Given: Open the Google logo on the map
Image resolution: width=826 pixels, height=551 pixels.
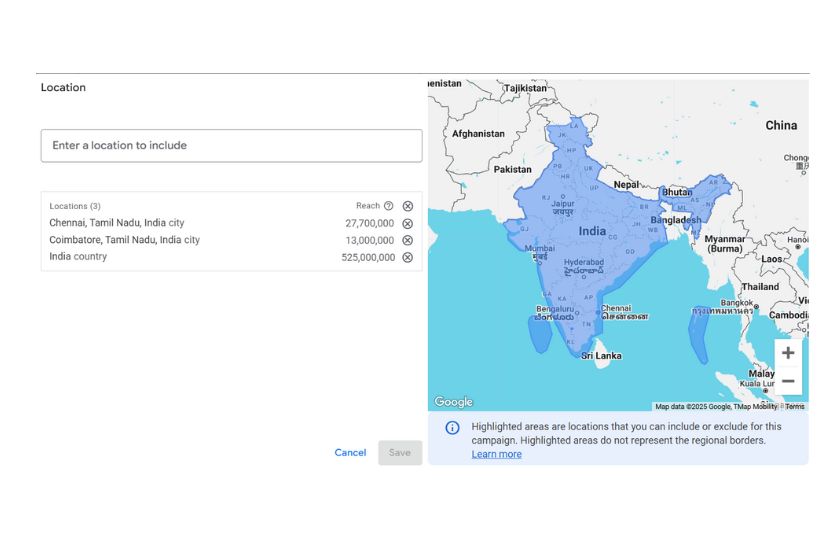Looking at the screenshot, I should pos(453,402).
